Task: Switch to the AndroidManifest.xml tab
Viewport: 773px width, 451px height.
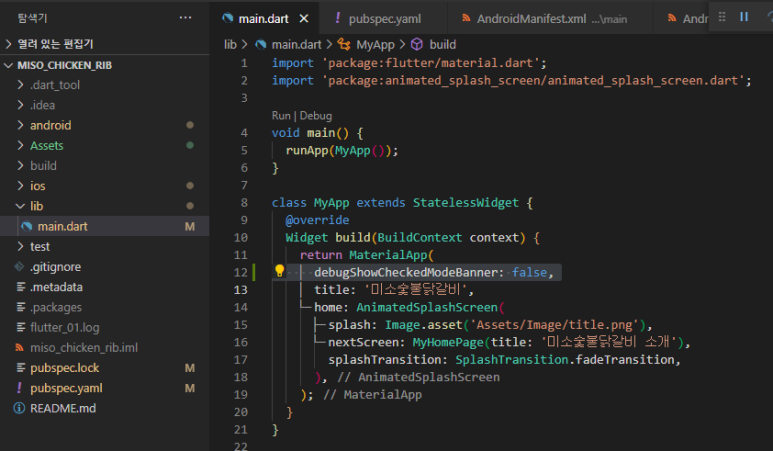Action: click(550, 19)
